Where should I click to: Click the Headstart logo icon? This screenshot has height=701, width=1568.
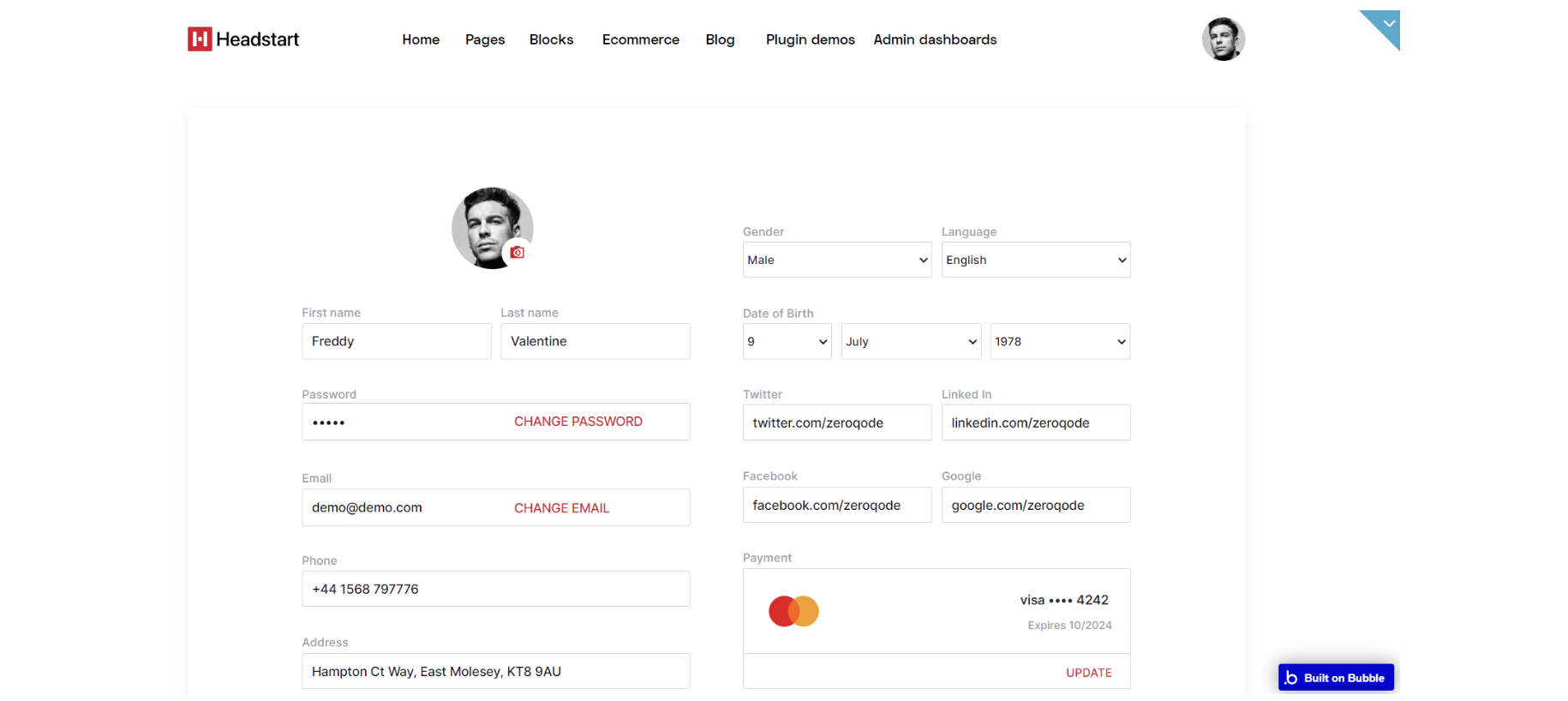pyautogui.click(x=200, y=39)
